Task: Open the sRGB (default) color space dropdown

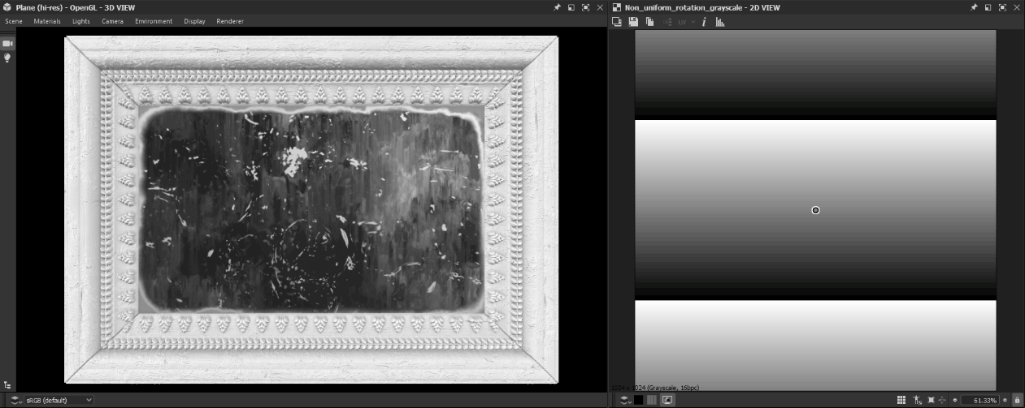Action: [50, 400]
